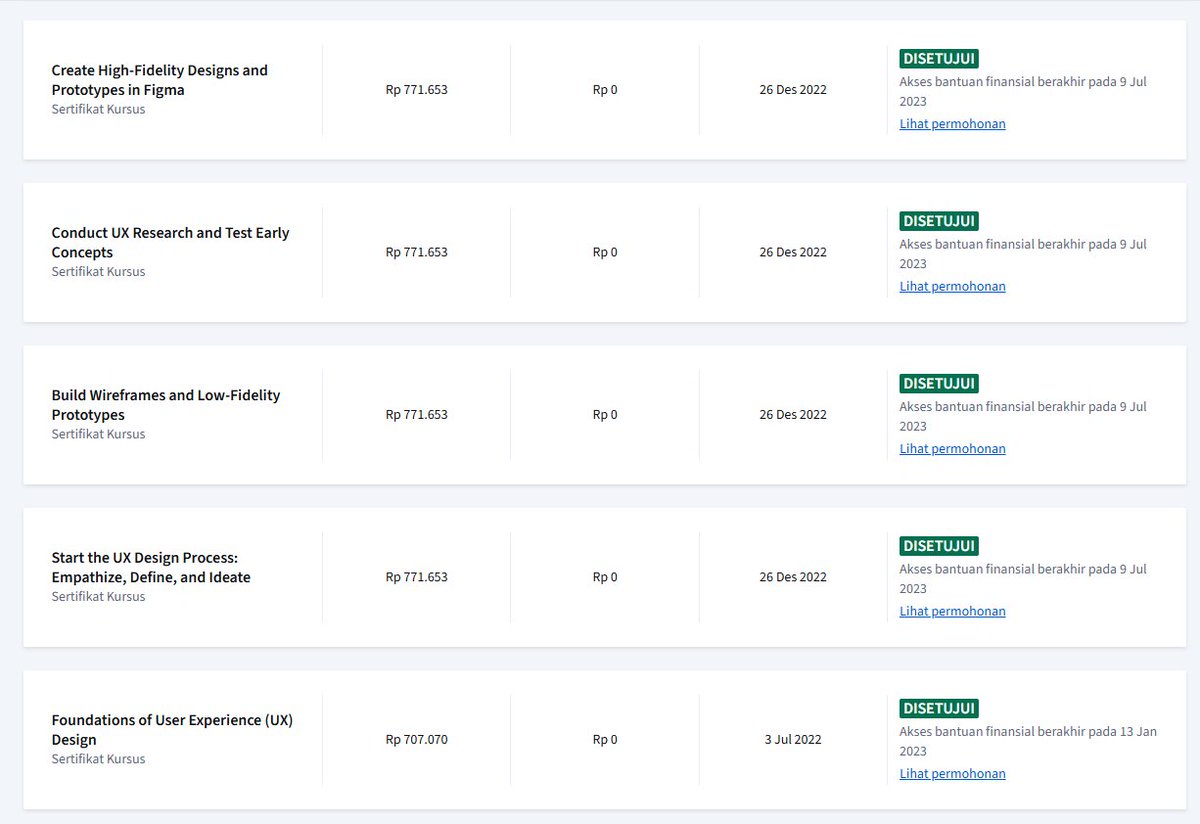Open Lihat permohonan for Figma prototypes course
The image size is (1200, 824).
click(x=952, y=124)
